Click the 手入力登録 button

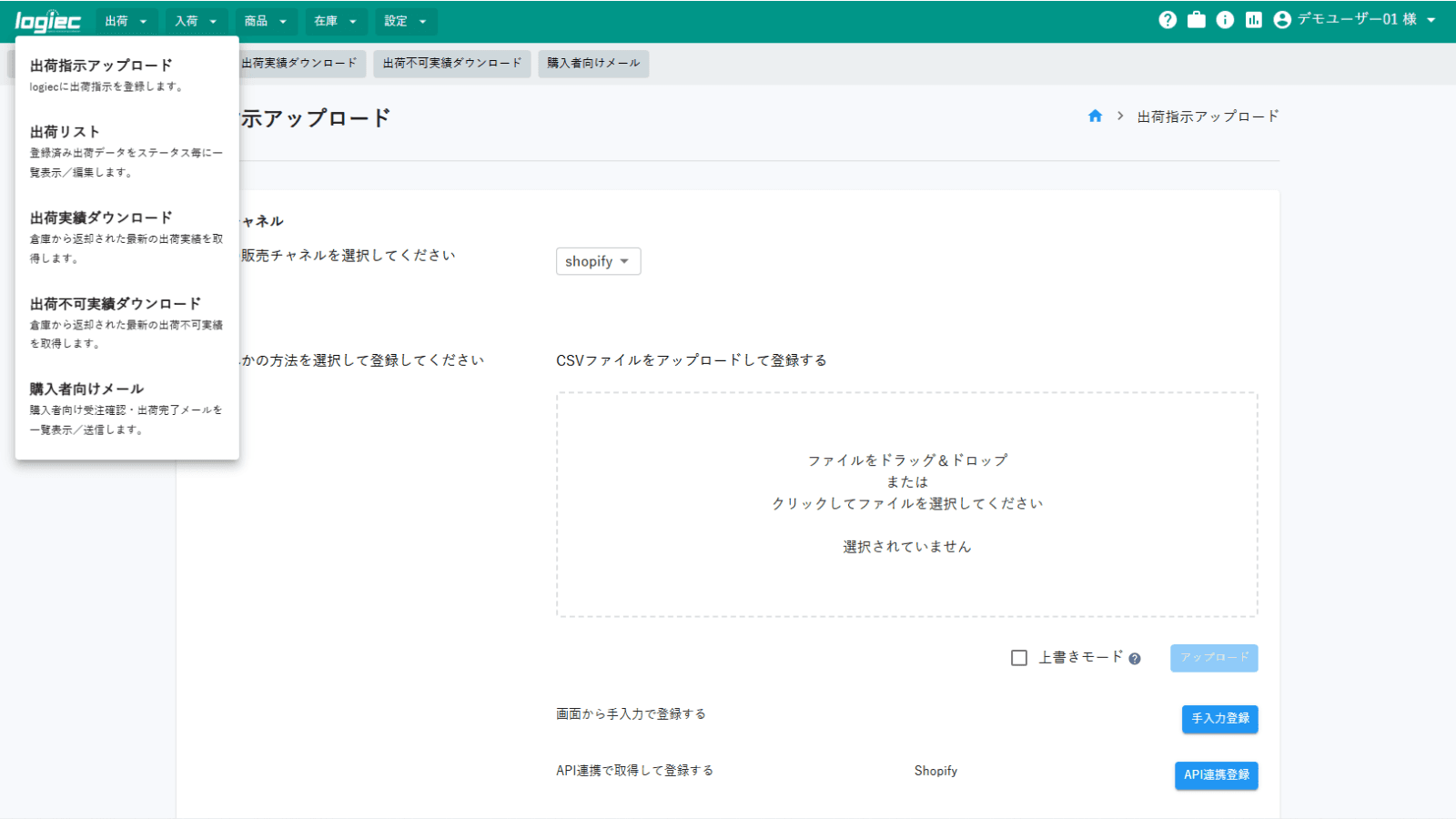coord(1219,719)
